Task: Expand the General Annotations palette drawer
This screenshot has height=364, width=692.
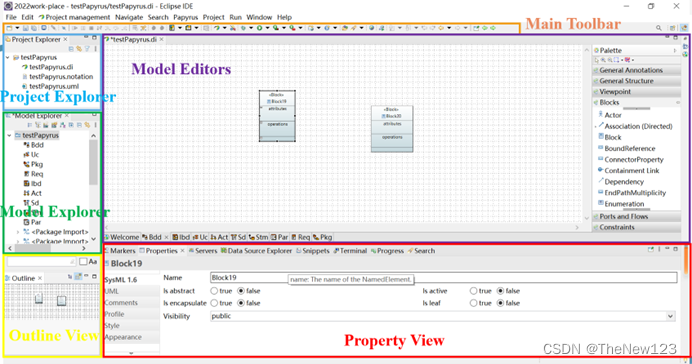Action: 636,70
